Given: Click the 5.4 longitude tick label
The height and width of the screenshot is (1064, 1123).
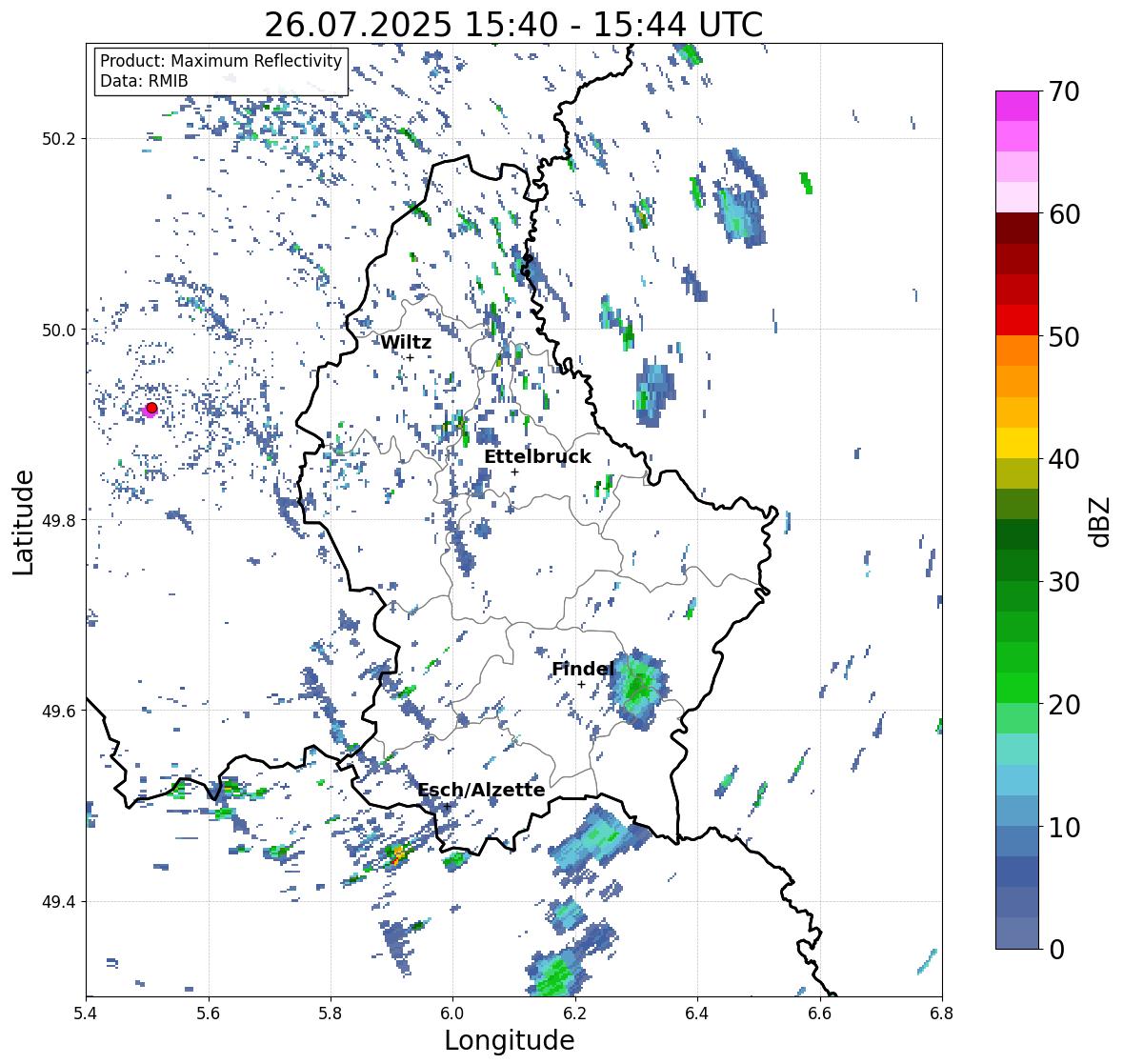Looking at the screenshot, I should pyautogui.click(x=86, y=1014).
